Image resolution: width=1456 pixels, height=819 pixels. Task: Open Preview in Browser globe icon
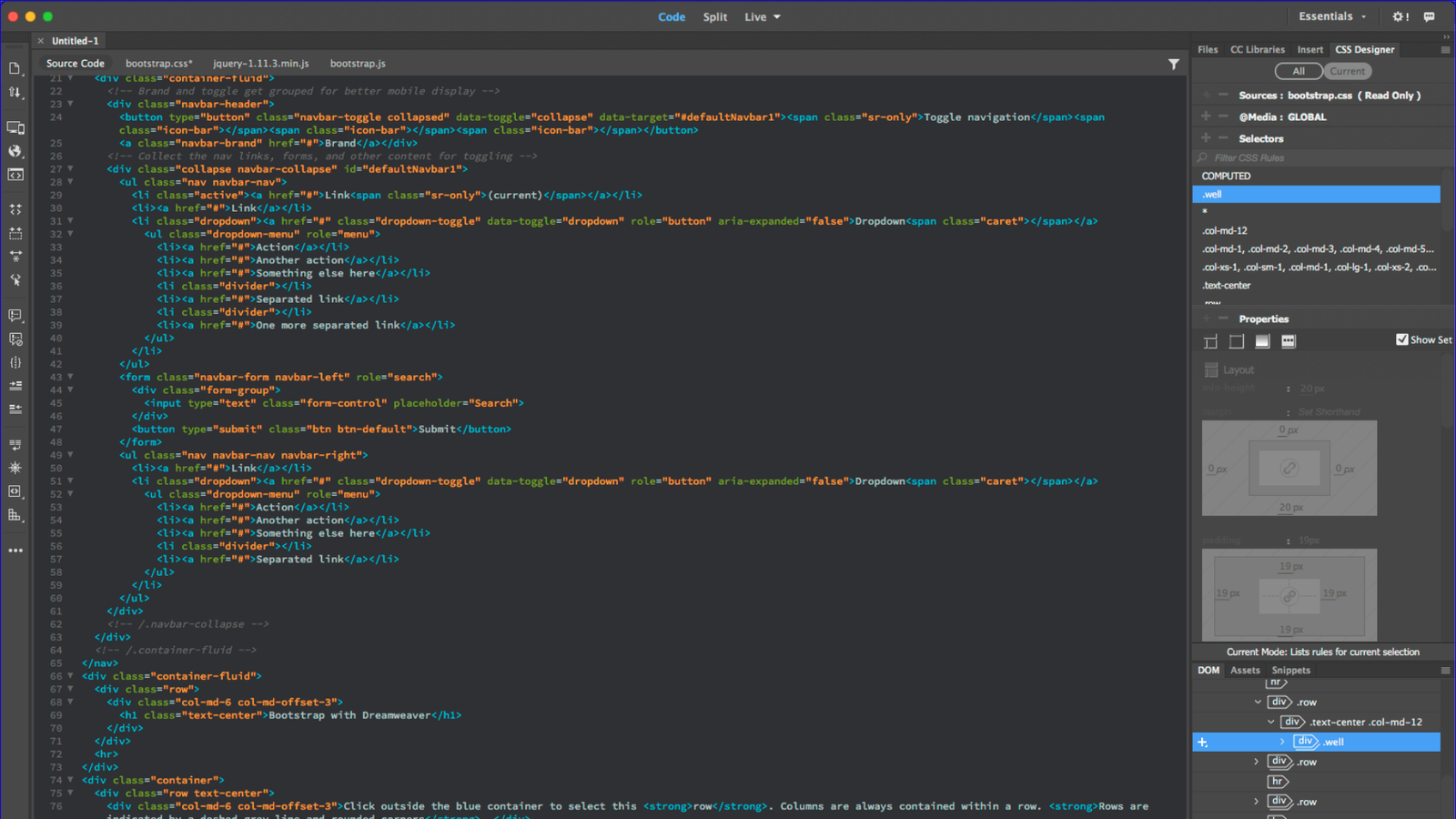click(15, 151)
